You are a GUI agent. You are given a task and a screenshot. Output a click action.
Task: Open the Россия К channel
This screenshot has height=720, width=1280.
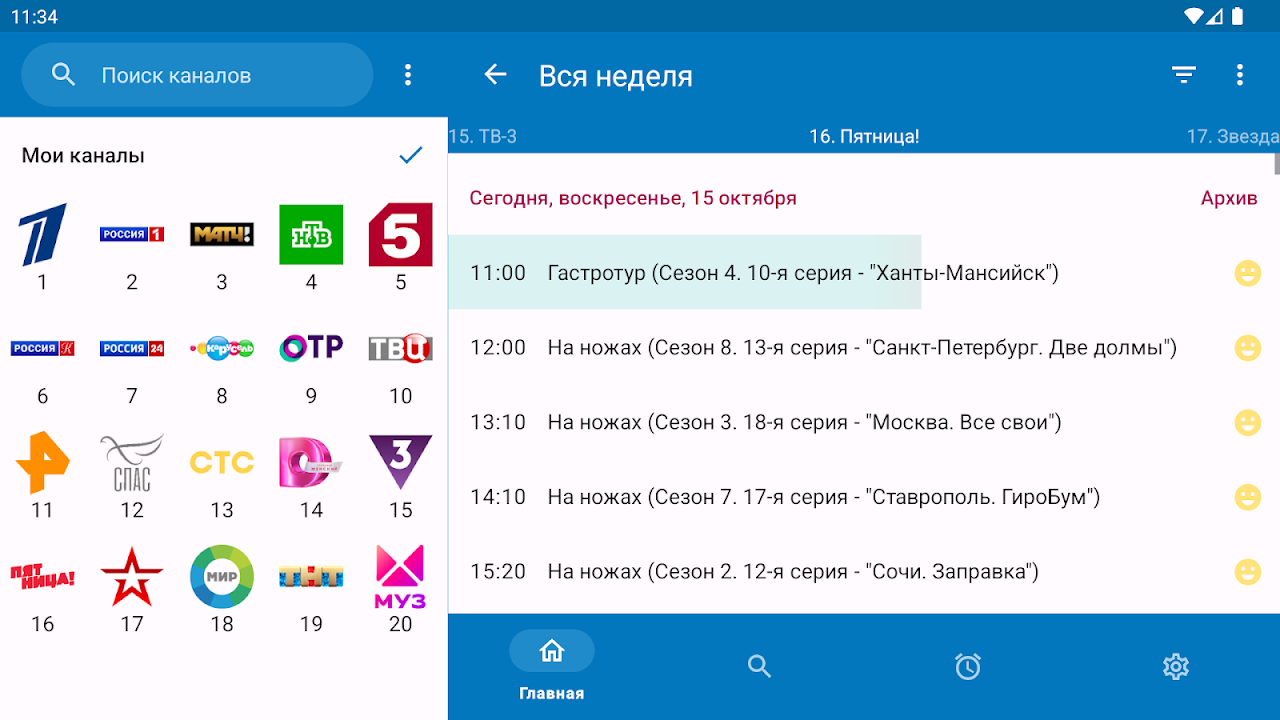(x=42, y=349)
